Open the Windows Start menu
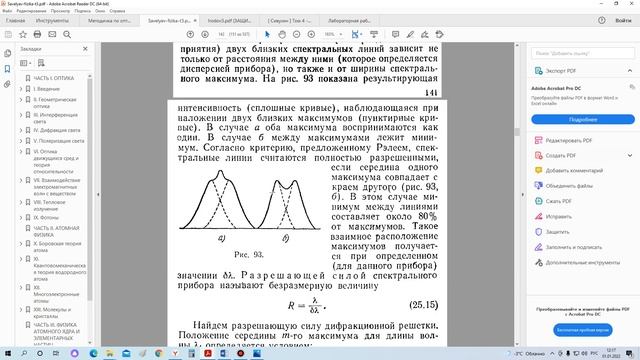The height and width of the screenshot is (360, 640). pyautogui.click(x=7, y=353)
